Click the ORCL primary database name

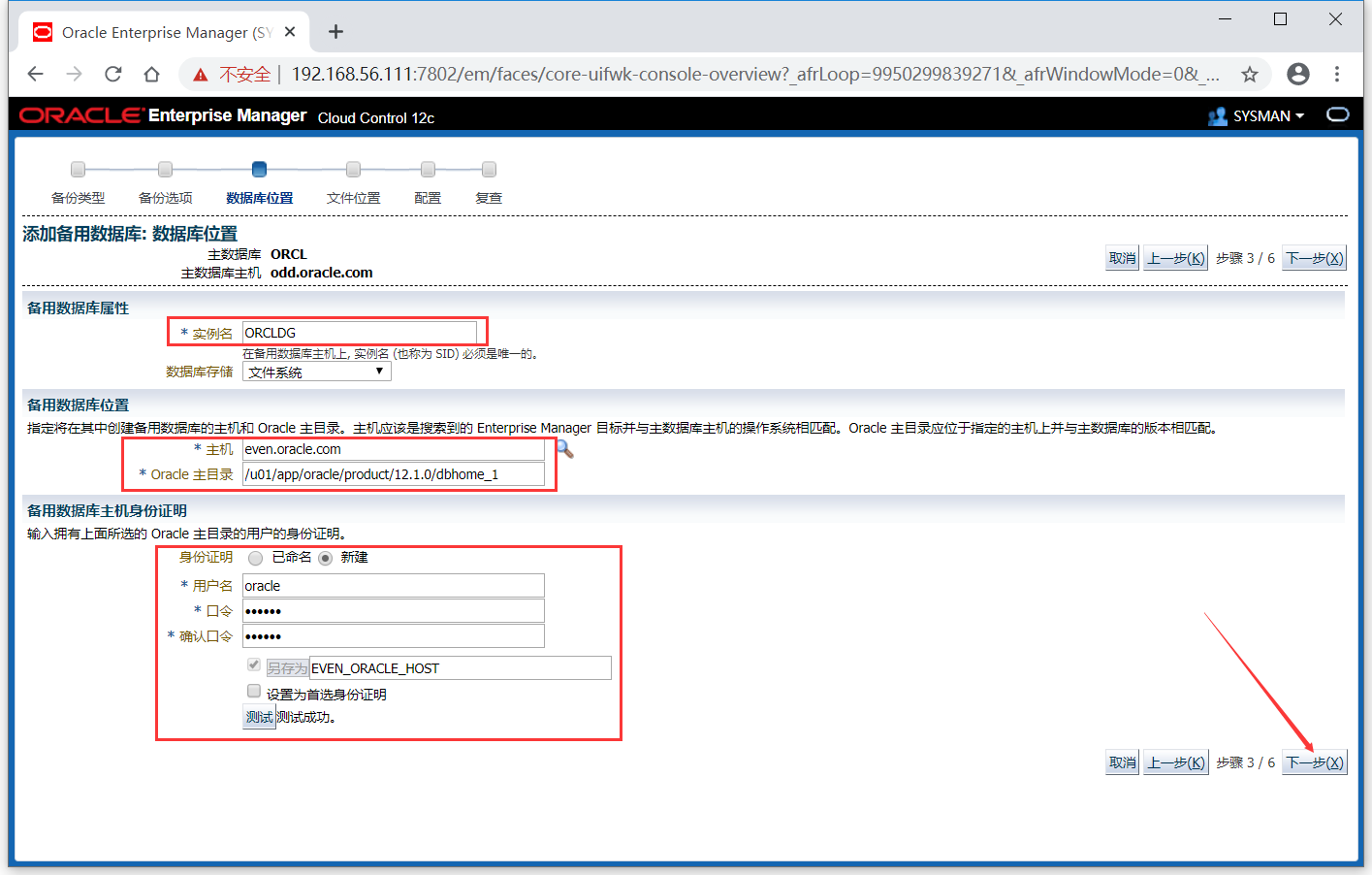click(x=288, y=254)
